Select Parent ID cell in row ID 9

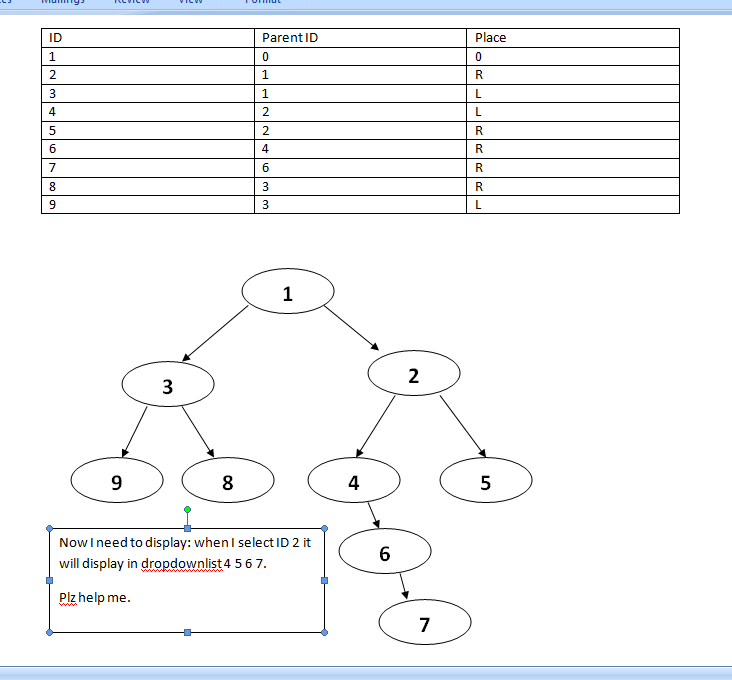point(360,204)
